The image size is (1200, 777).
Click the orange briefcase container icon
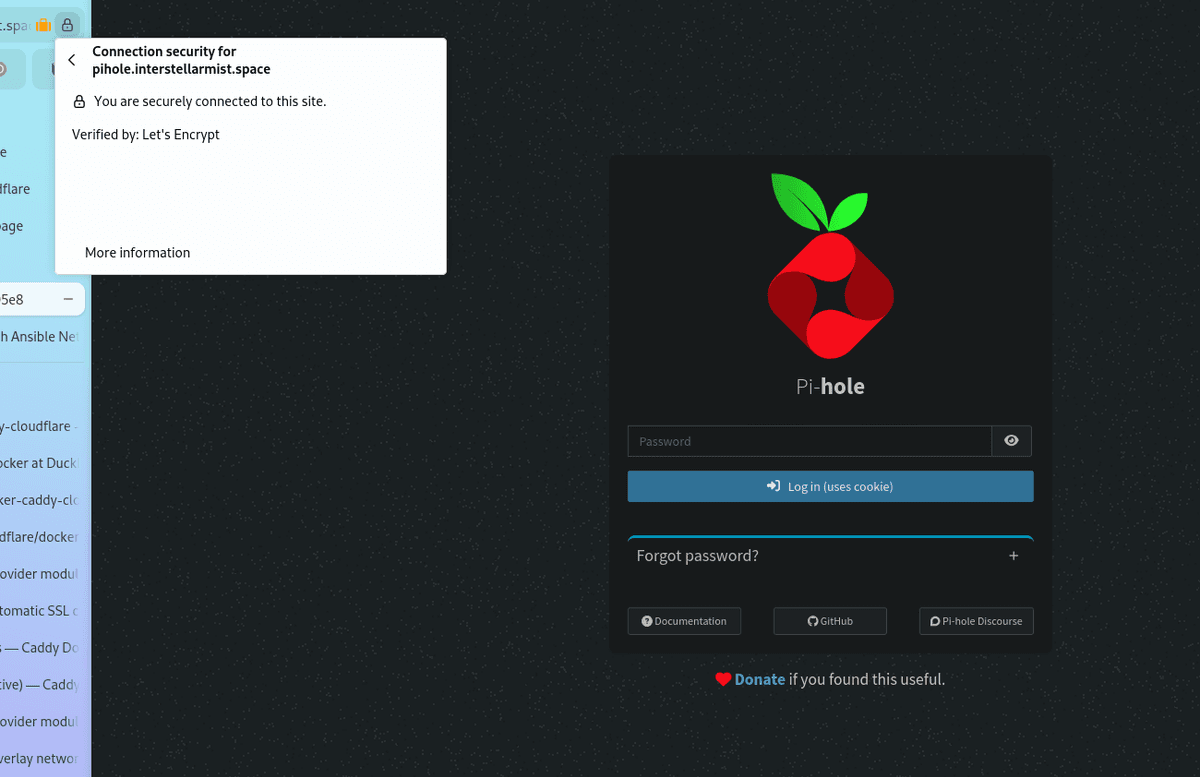pyautogui.click(x=43, y=25)
